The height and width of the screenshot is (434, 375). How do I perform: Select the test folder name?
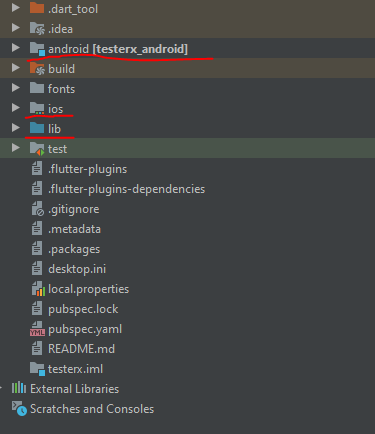pos(57,149)
